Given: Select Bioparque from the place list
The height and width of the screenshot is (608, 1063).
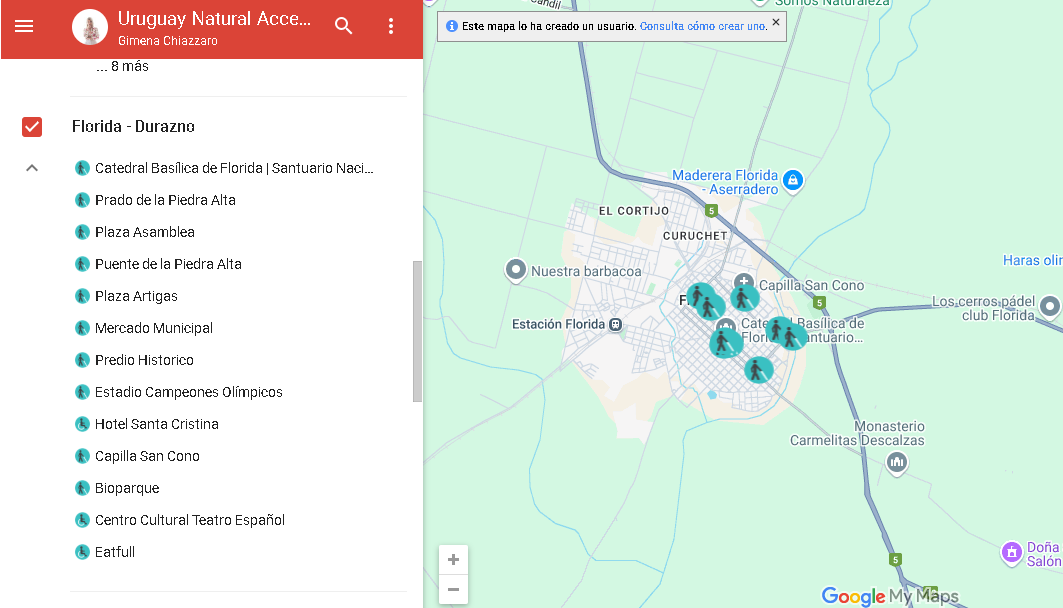Looking at the screenshot, I should [x=127, y=488].
